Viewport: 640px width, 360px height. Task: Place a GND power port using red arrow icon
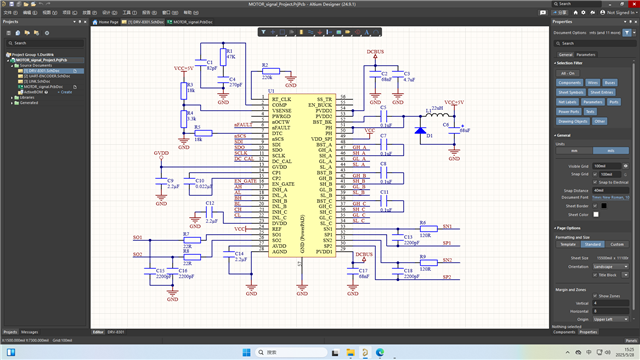[320, 32]
